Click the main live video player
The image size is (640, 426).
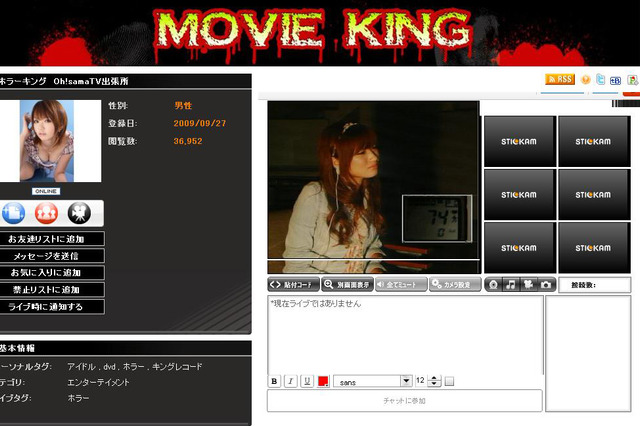[373, 187]
